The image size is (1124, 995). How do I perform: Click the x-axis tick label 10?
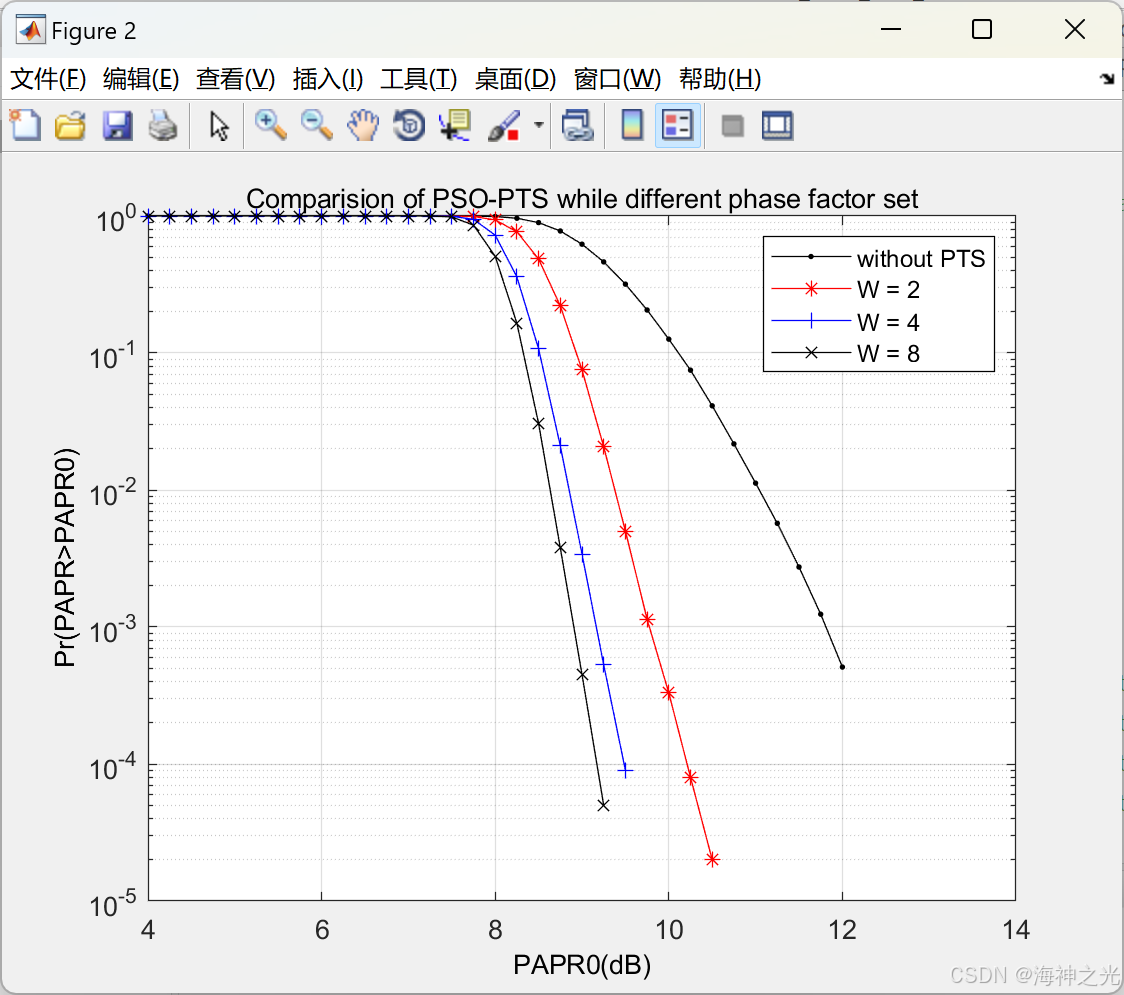click(669, 930)
